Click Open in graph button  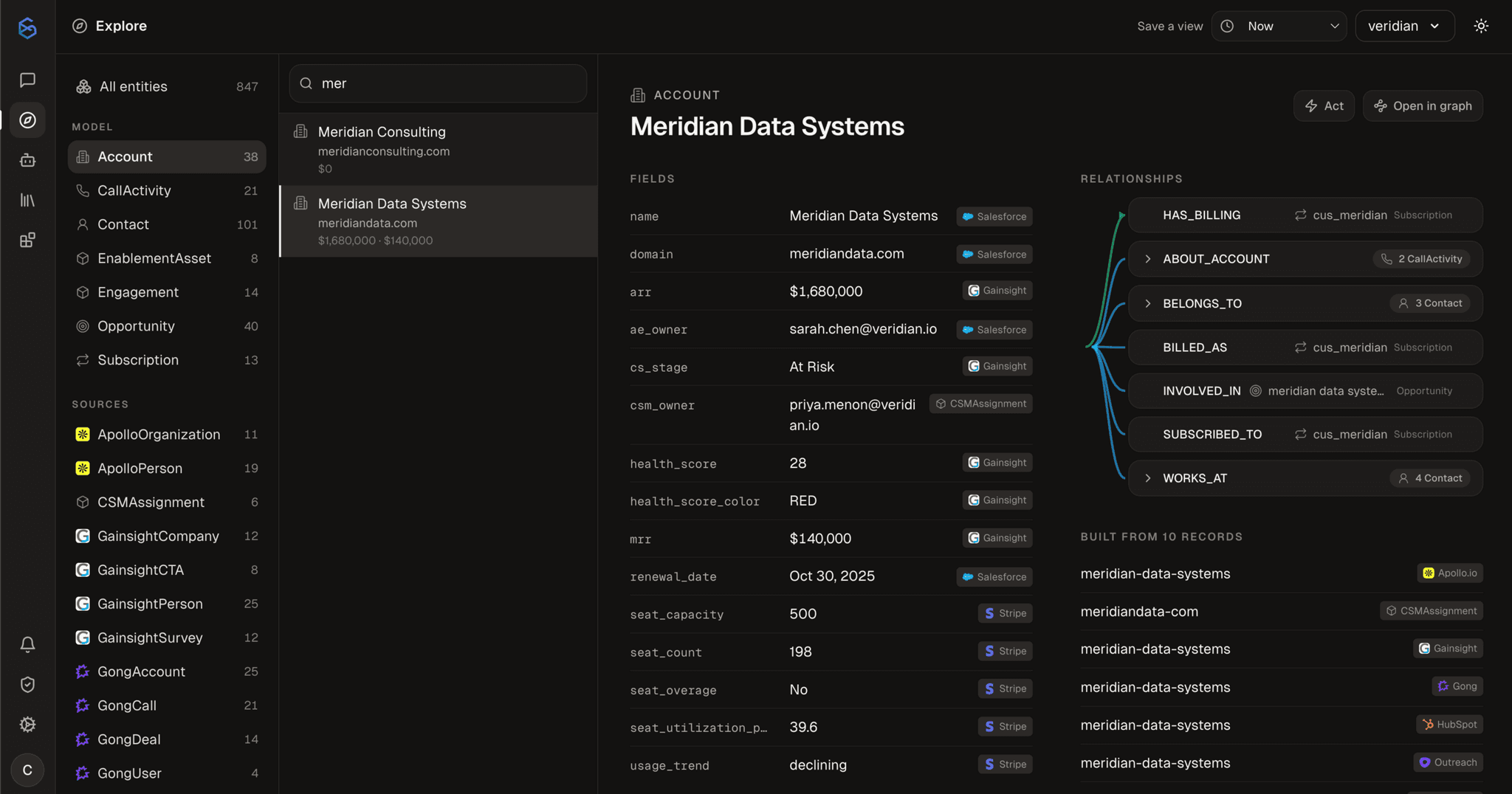click(x=1423, y=106)
